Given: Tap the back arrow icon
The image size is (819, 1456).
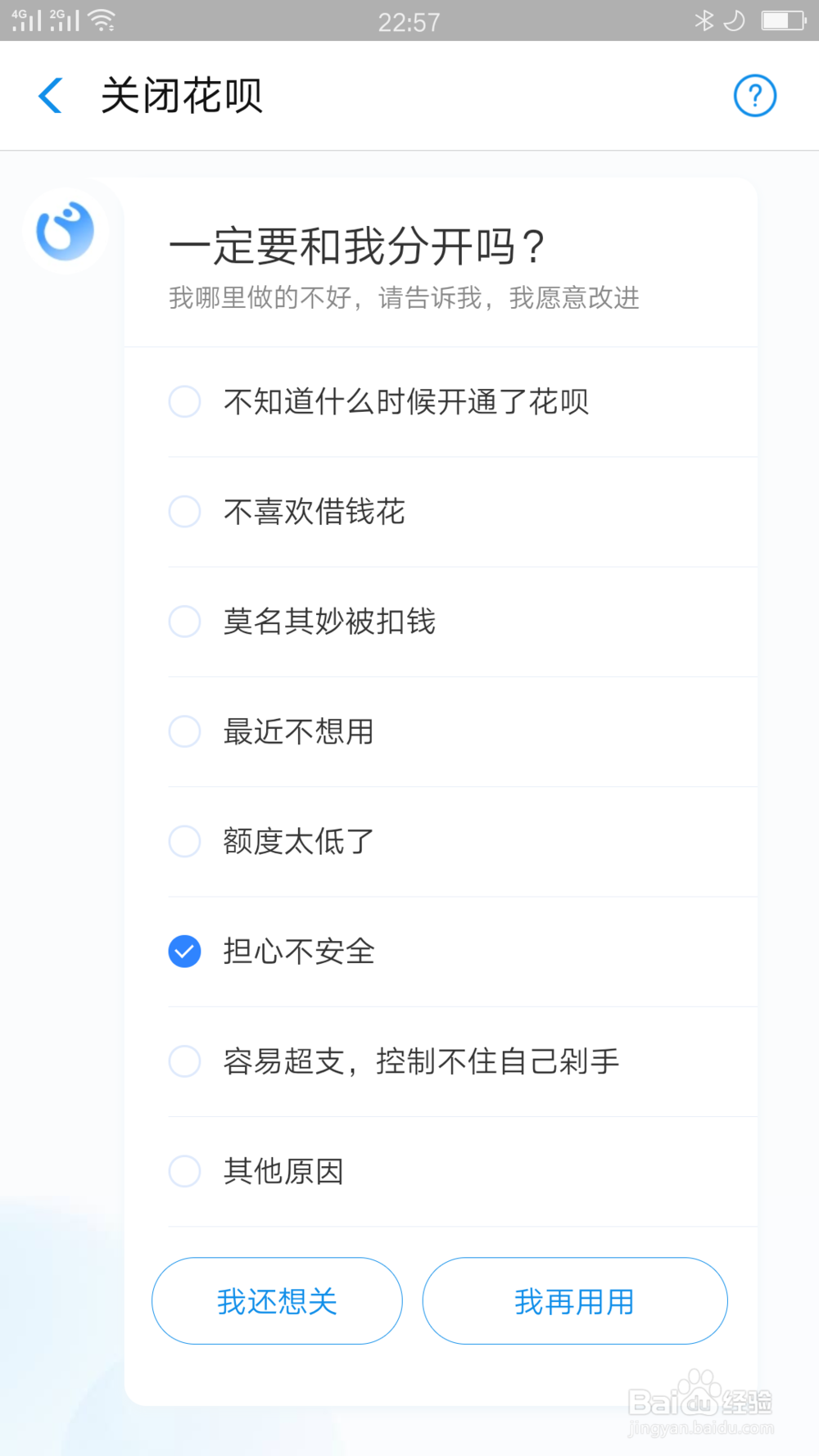Looking at the screenshot, I should [51, 96].
